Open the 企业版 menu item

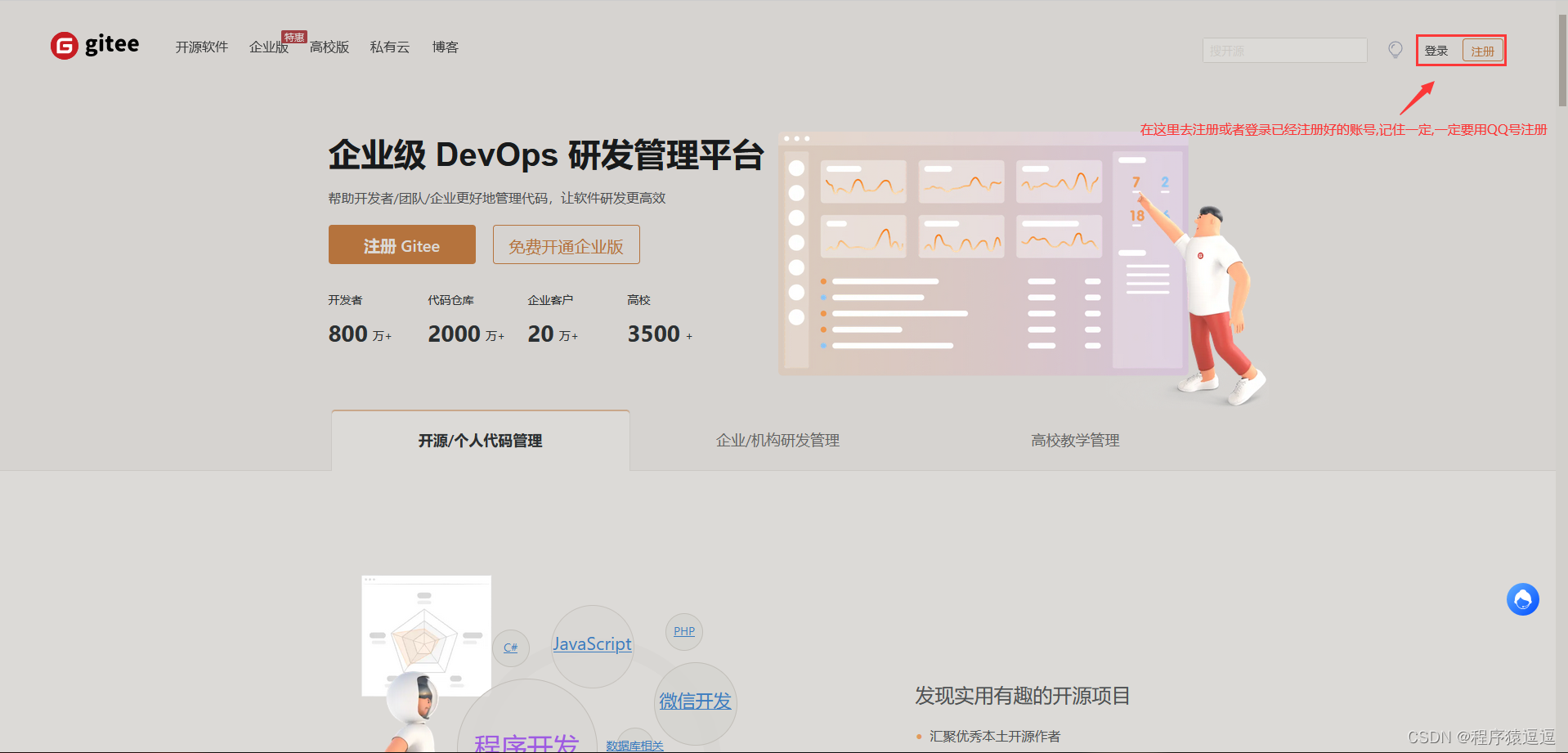pyautogui.click(x=268, y=47)
